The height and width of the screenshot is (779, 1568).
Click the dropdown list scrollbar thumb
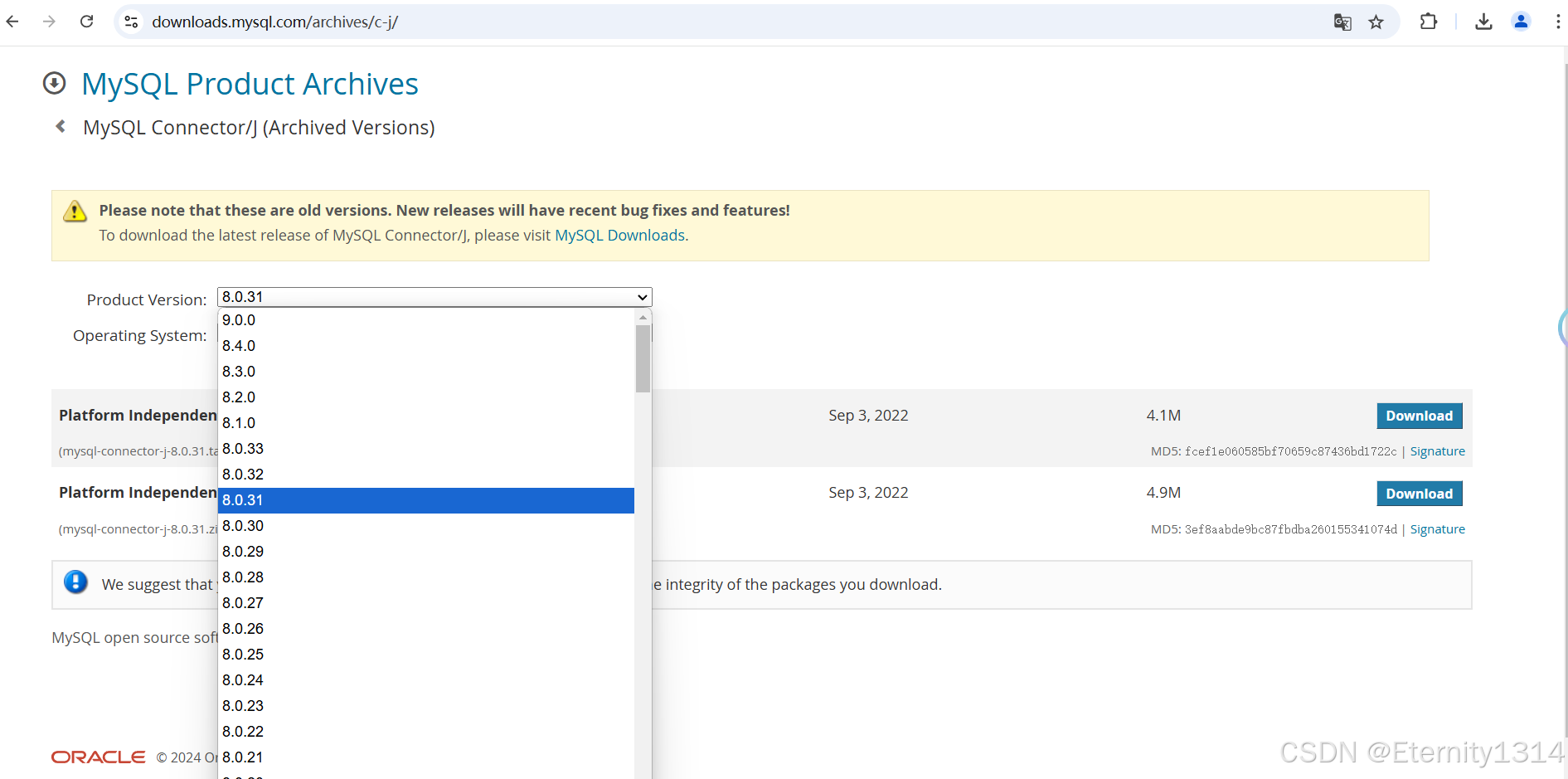[x=643, y=358]
